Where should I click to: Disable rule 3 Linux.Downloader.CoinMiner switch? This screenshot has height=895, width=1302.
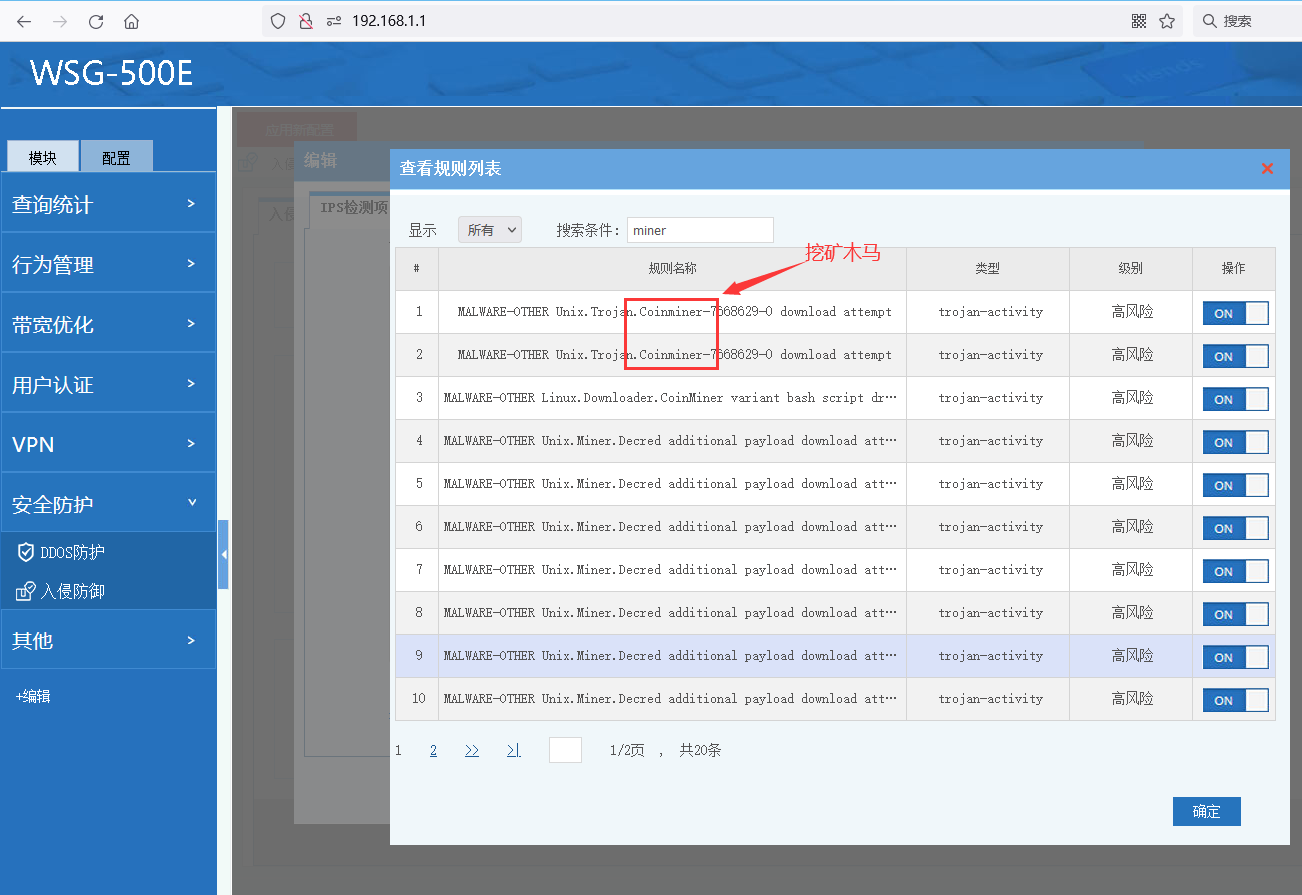tap(1235, 399)
